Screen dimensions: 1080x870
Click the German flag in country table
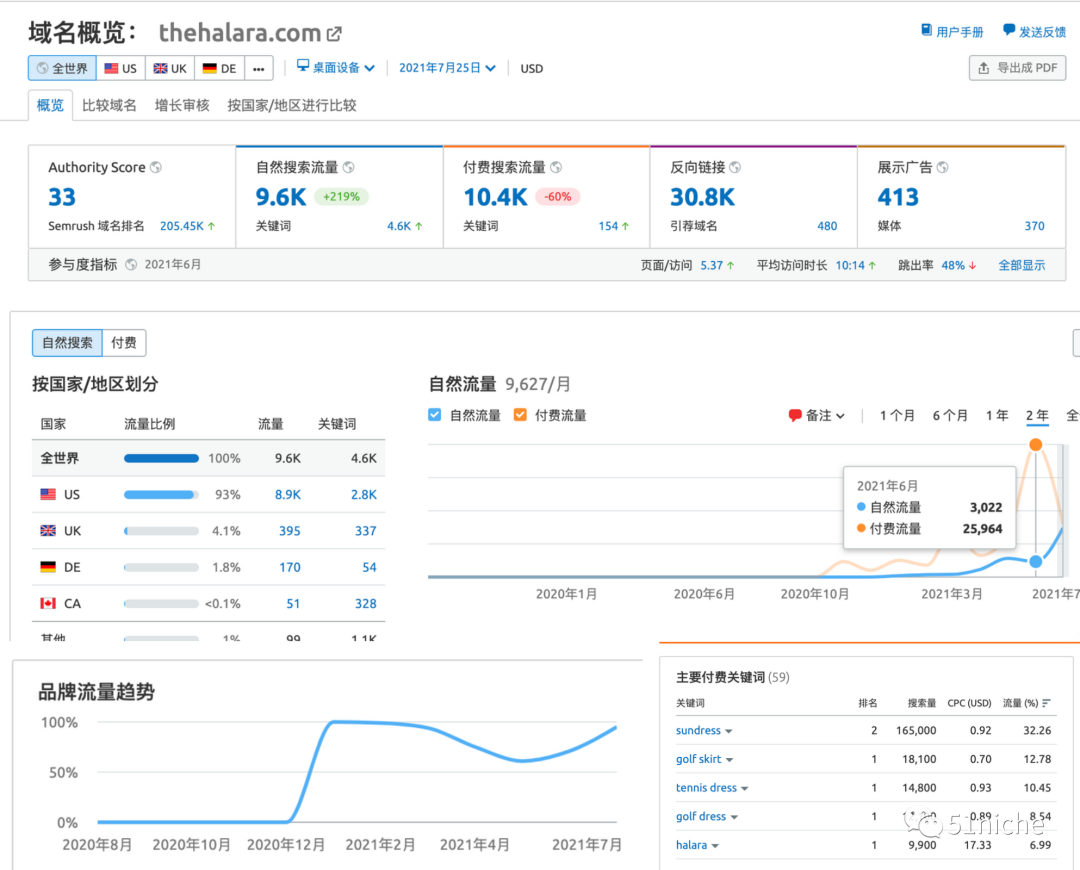(x=48, y=567)
